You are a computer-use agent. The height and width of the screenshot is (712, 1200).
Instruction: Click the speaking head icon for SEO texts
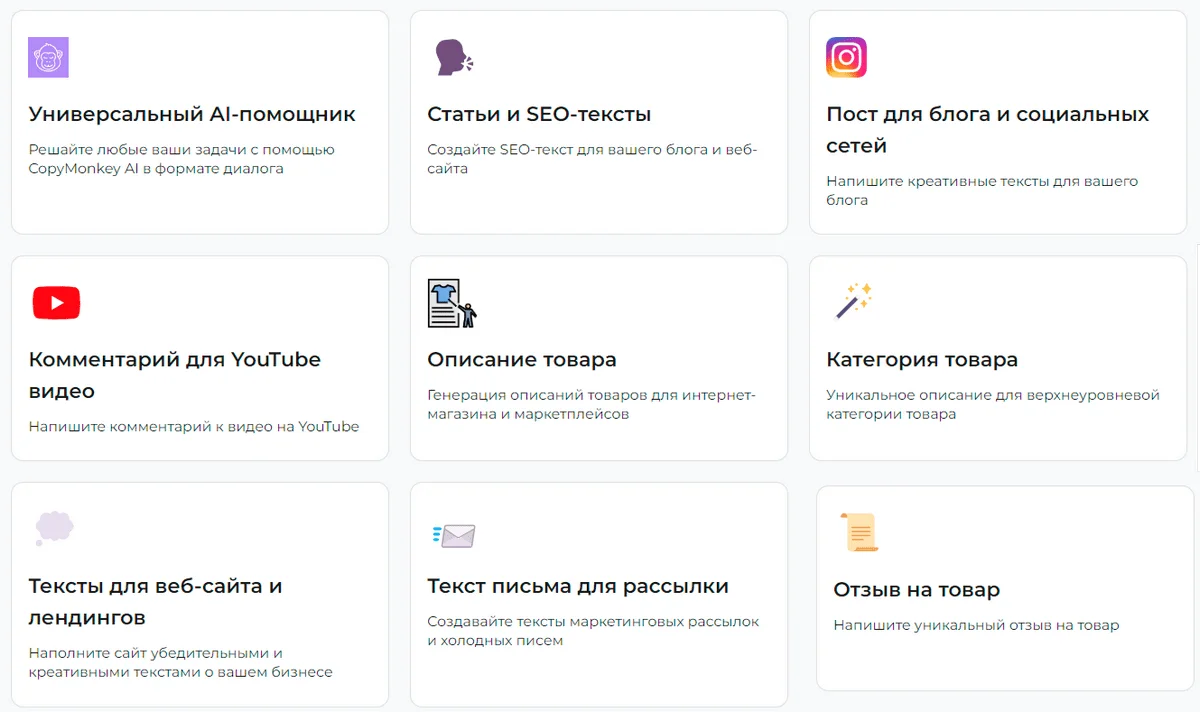point(453,58)
